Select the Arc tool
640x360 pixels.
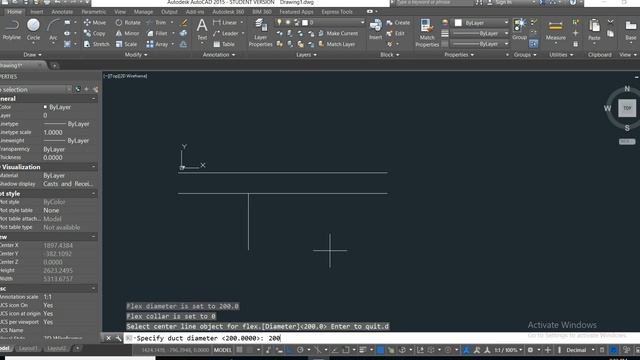tap(53, 29)
